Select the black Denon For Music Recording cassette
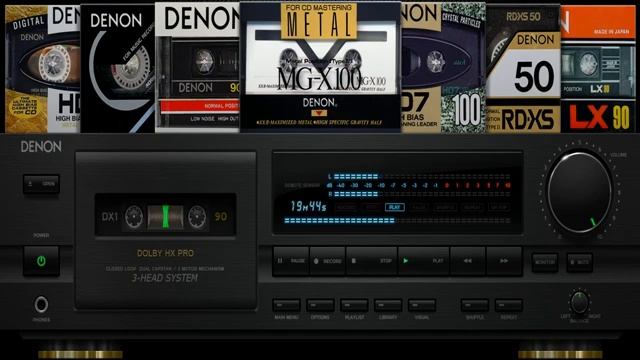Image resolution: width=640 pixels, height=360 pixels. pos(118,69)
